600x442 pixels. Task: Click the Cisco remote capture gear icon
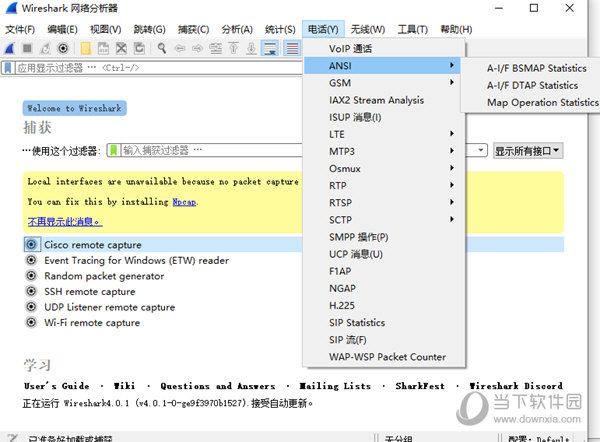coord(31,245)
